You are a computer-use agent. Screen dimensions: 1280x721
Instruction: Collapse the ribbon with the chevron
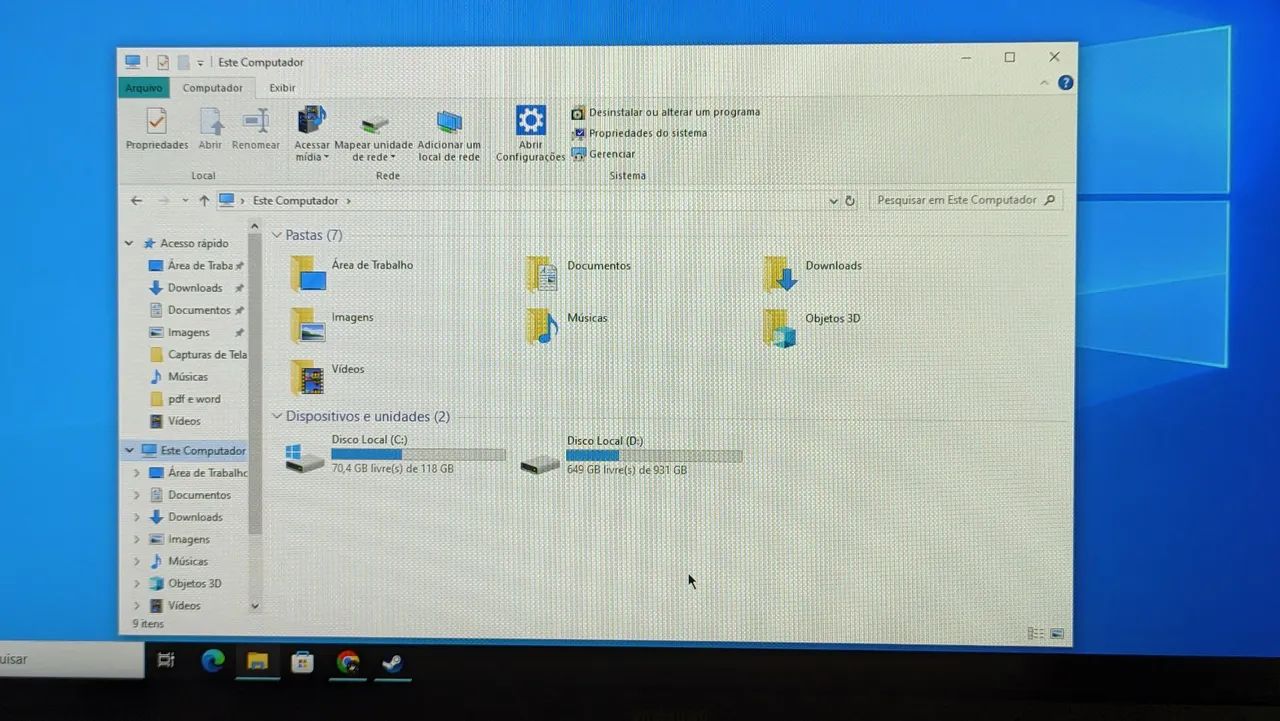(x=1044, y=83)
